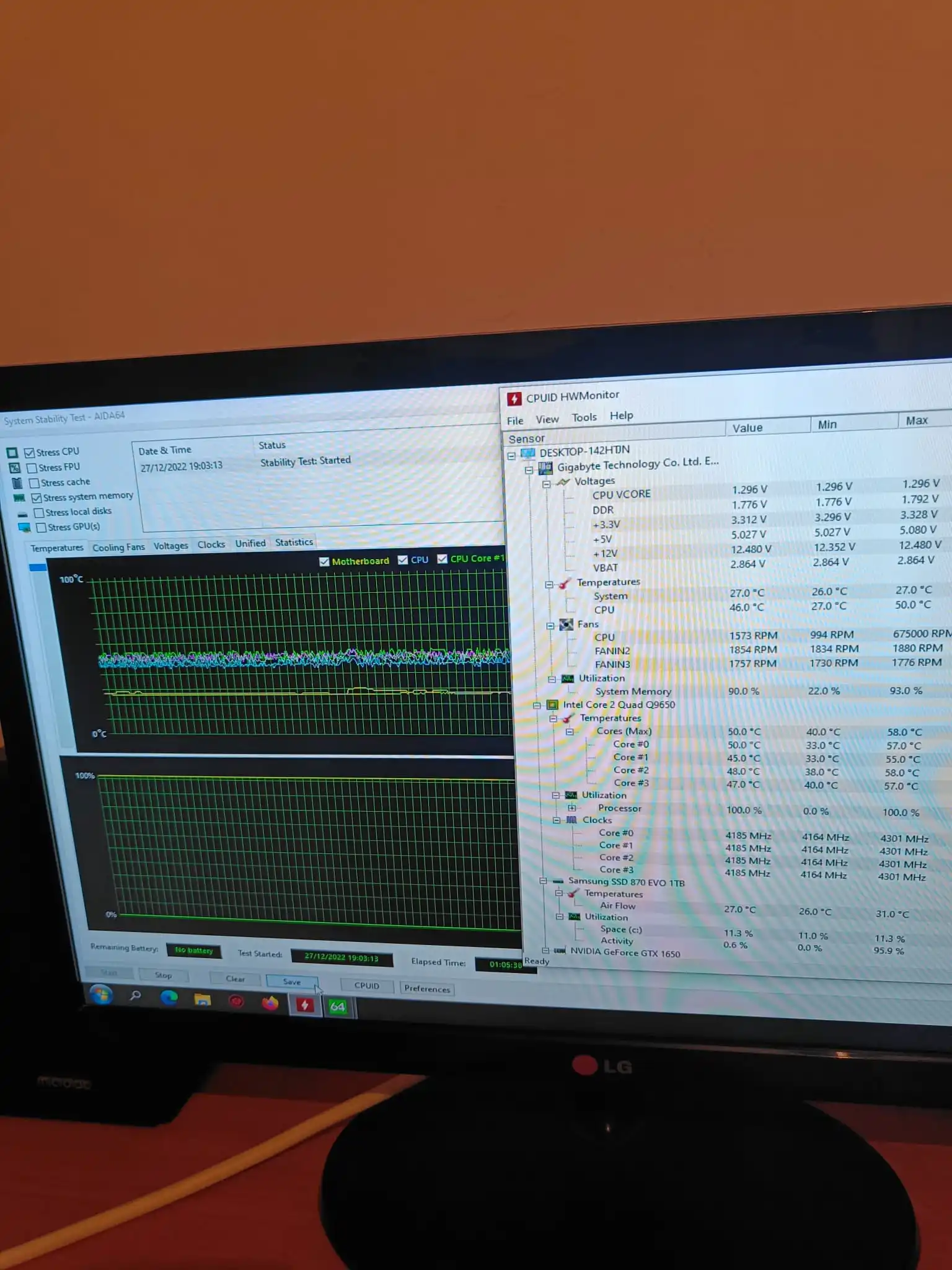The height and width of the screenshot is (1270, 952).
Task: Open taskbar search magnifier
Action: tap(135, 996)
